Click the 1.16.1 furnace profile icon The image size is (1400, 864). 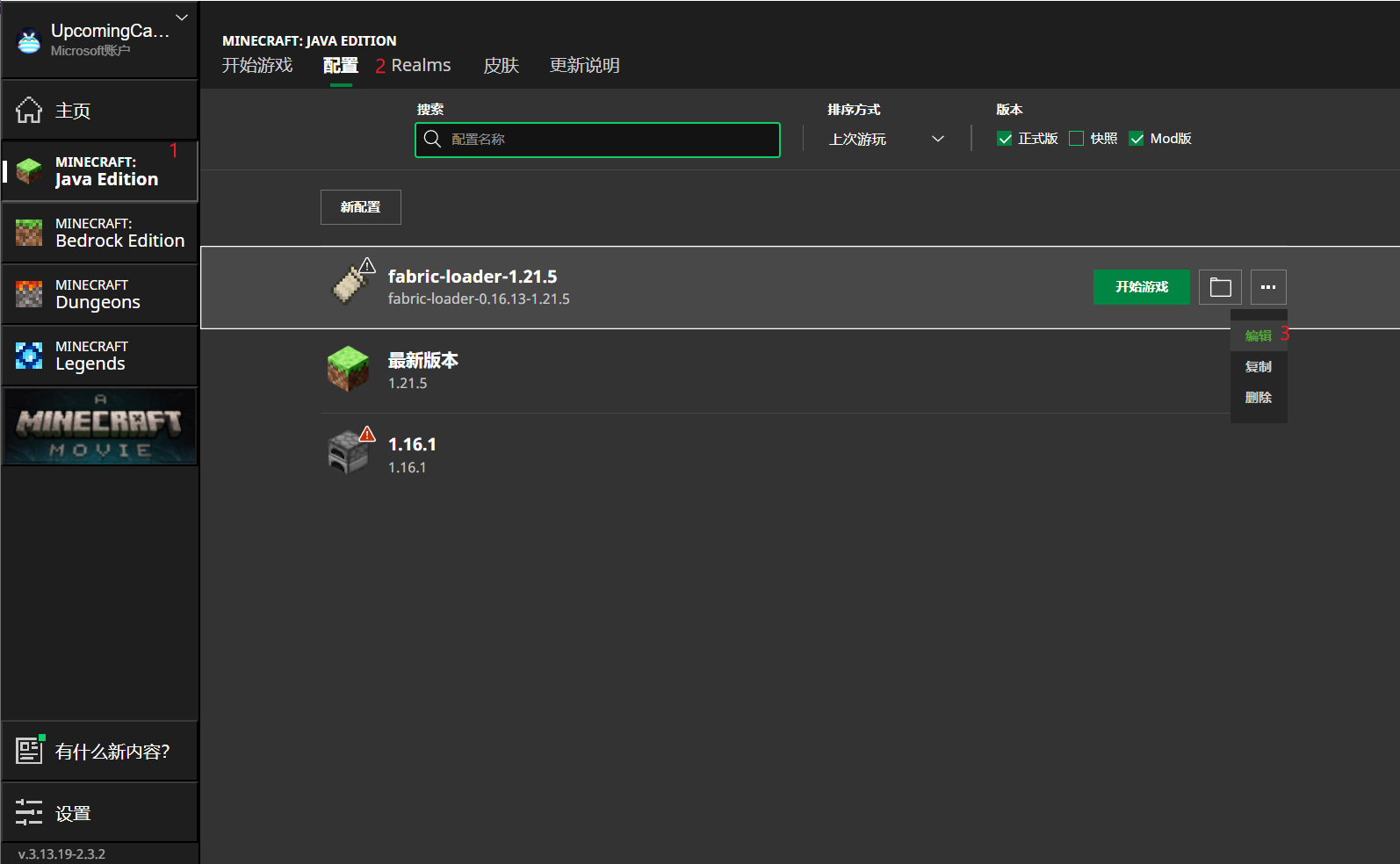pos(348,452)
